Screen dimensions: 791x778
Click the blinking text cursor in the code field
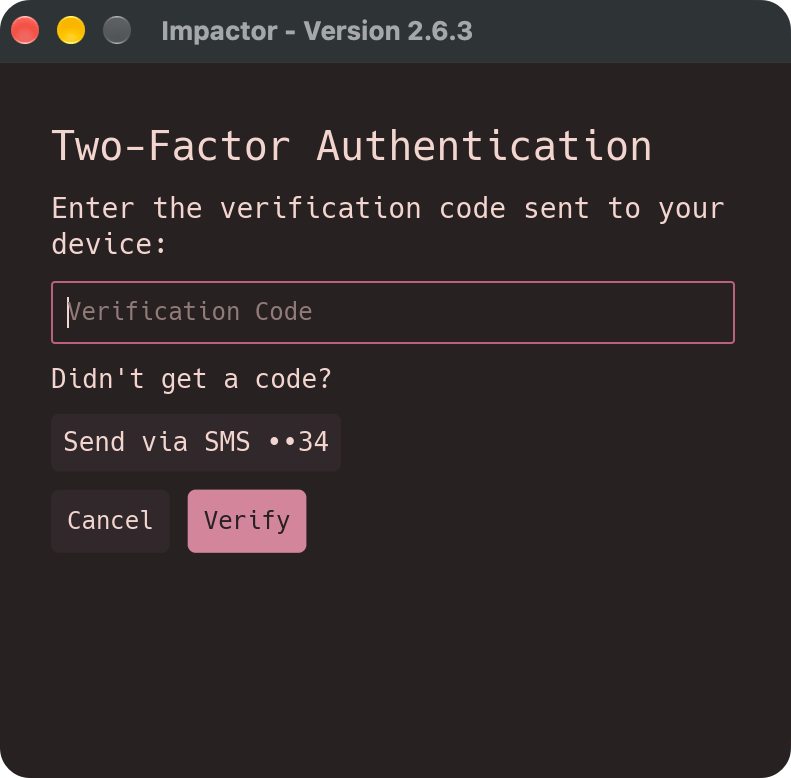[x=68, y=312]
